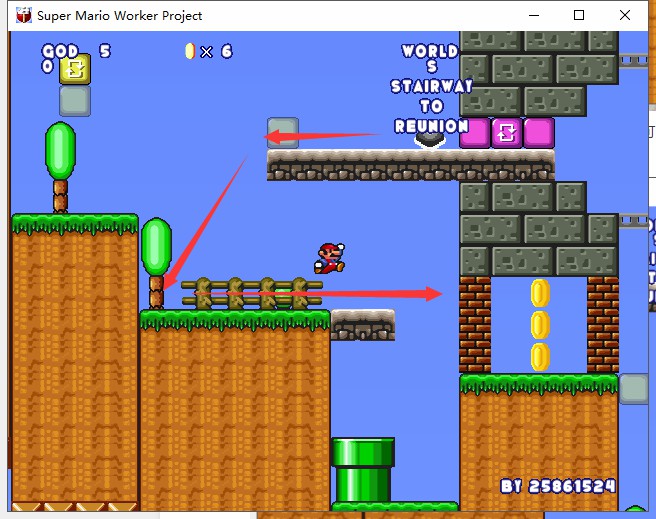Viewport: 656px width, 519px height.
Task: Click the Super Mario Worker Project window title
Action: click(x=120, y=15)
